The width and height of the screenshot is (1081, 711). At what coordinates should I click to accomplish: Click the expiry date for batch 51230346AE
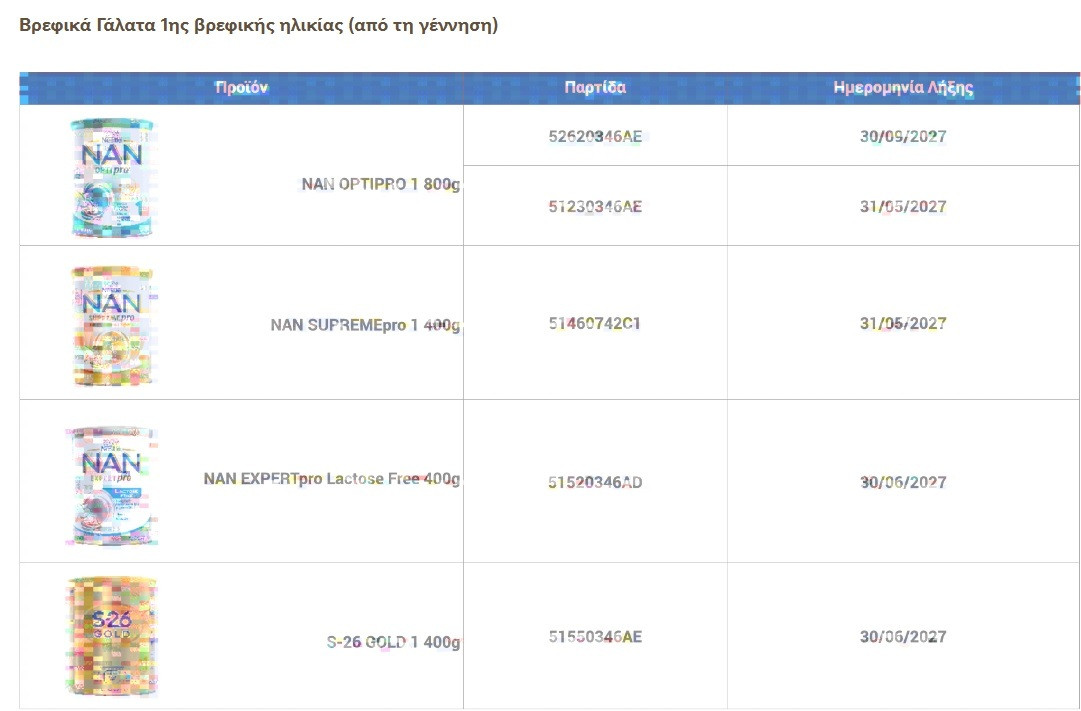pyautogui.click(x=903, y=207)
